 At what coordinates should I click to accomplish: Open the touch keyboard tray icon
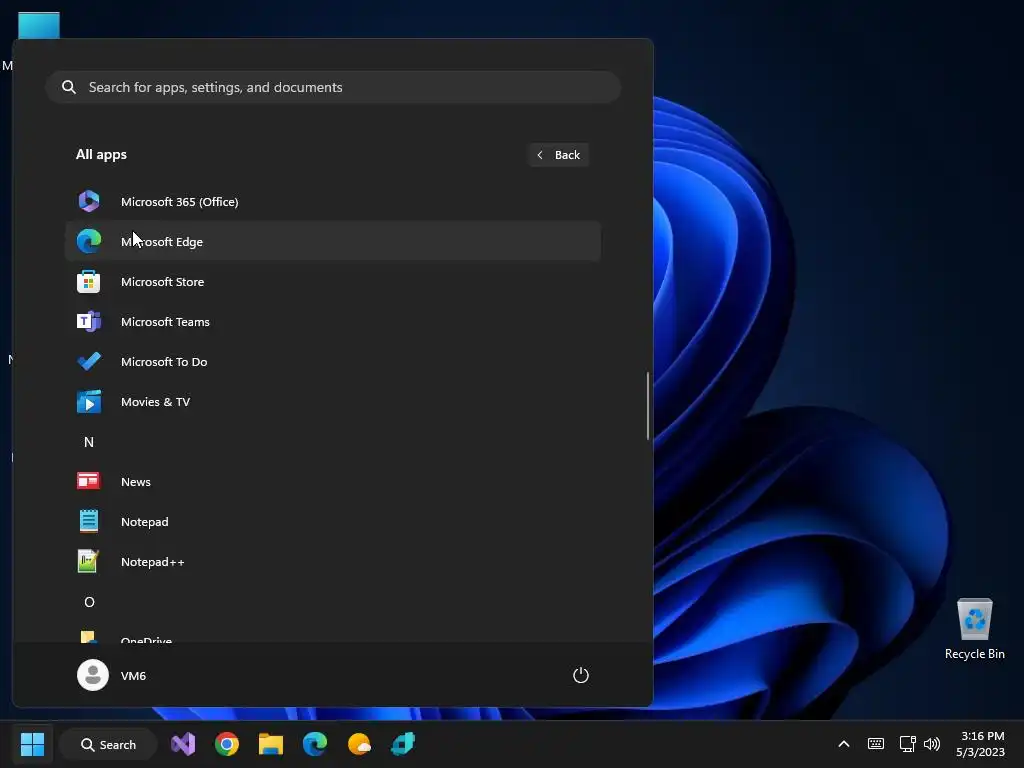(x=876, y=744)
